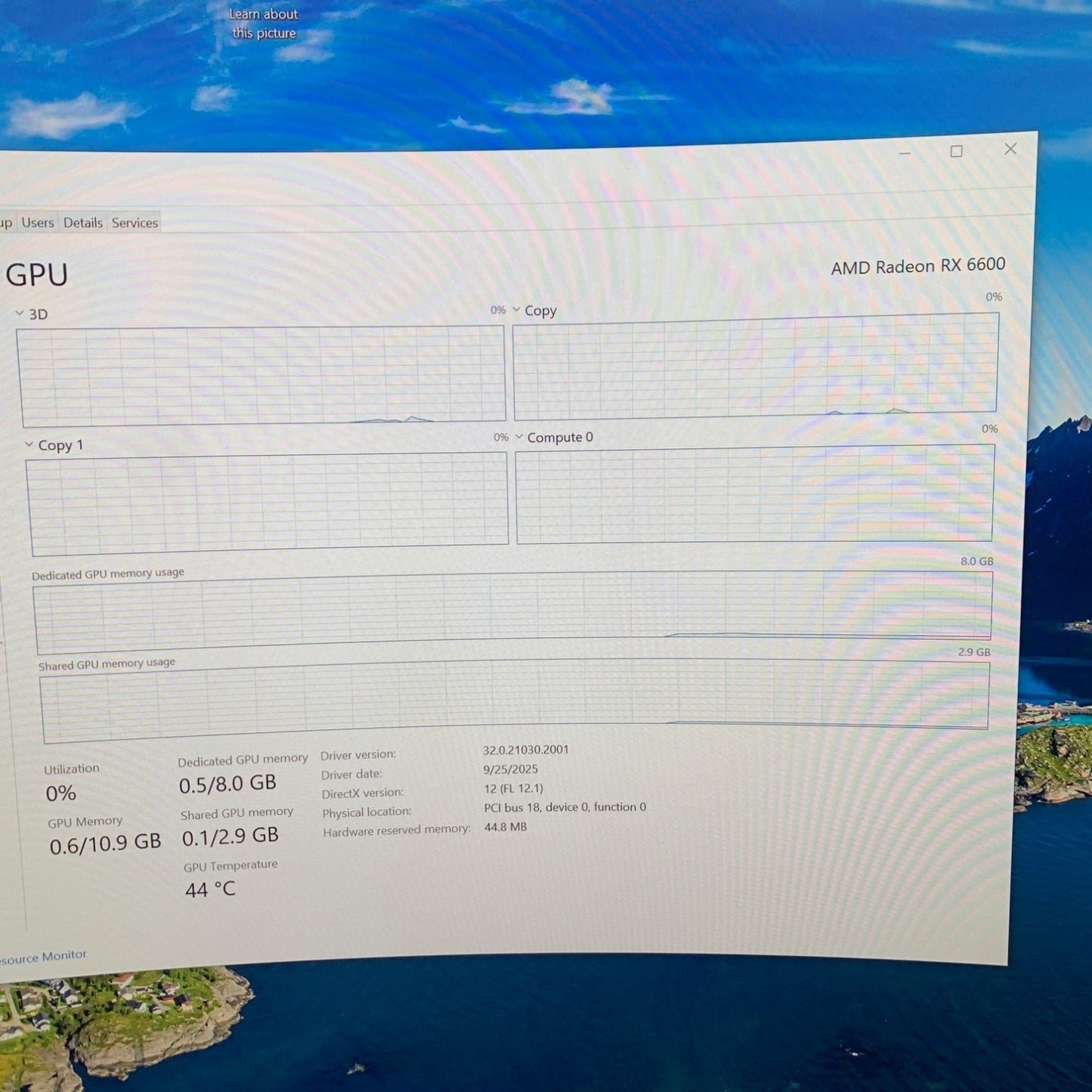
Task: Click the Learn about this picture desktop button
Action: coord(263,23)
